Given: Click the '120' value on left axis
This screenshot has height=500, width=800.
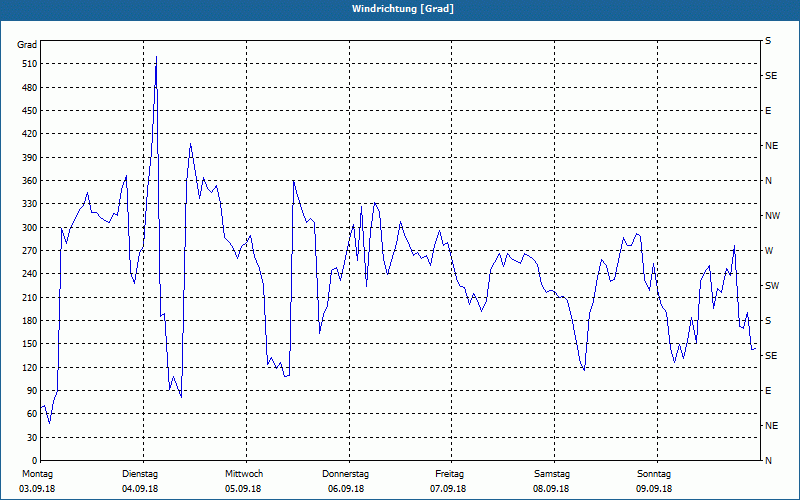Looking at the screenshot, I should coord(30,367).
